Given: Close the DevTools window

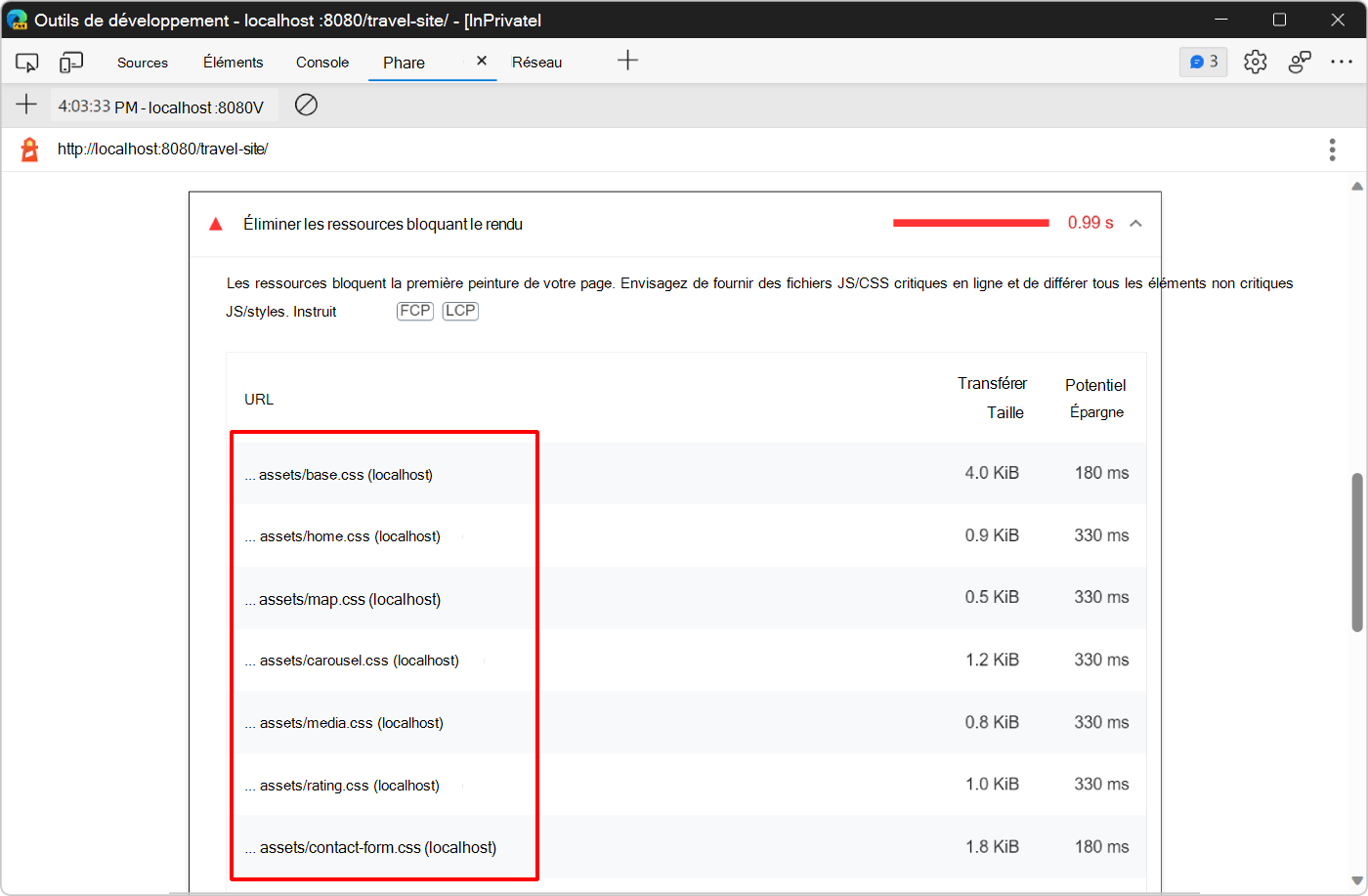Looking at the screenshot, I should tap(1338, 20).
